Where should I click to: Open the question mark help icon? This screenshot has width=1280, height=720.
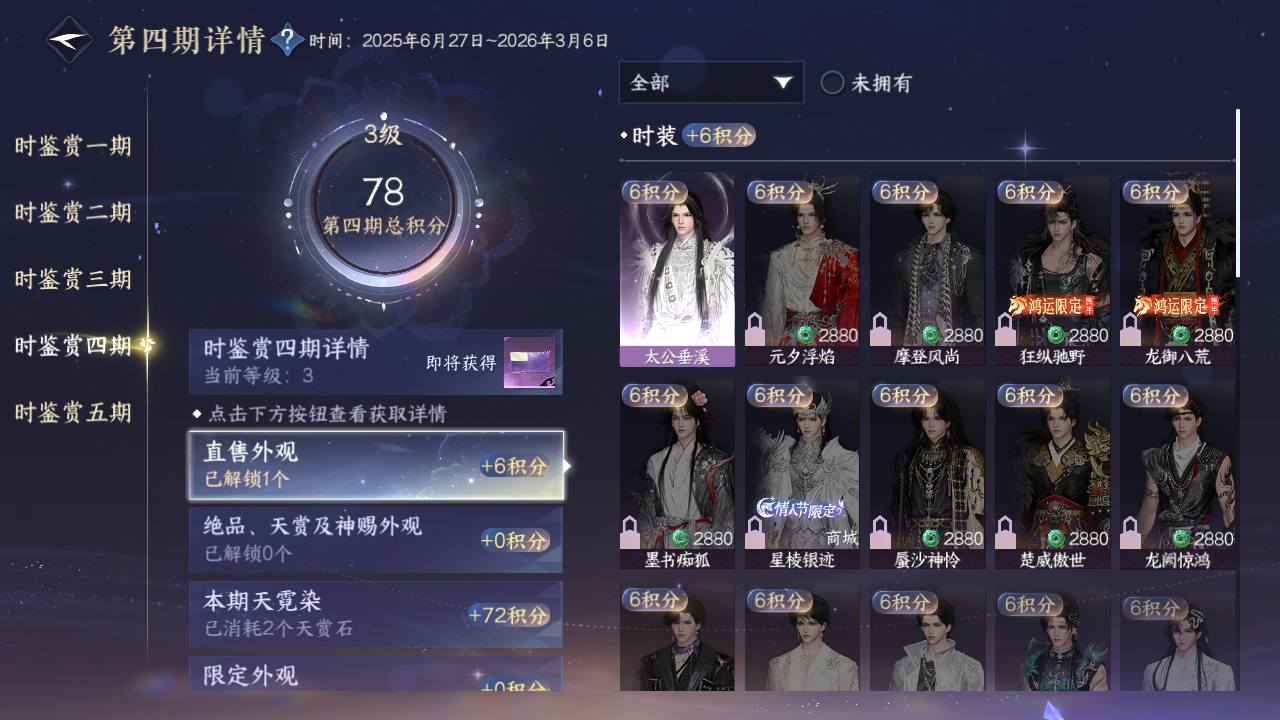[x=287, y=40]
